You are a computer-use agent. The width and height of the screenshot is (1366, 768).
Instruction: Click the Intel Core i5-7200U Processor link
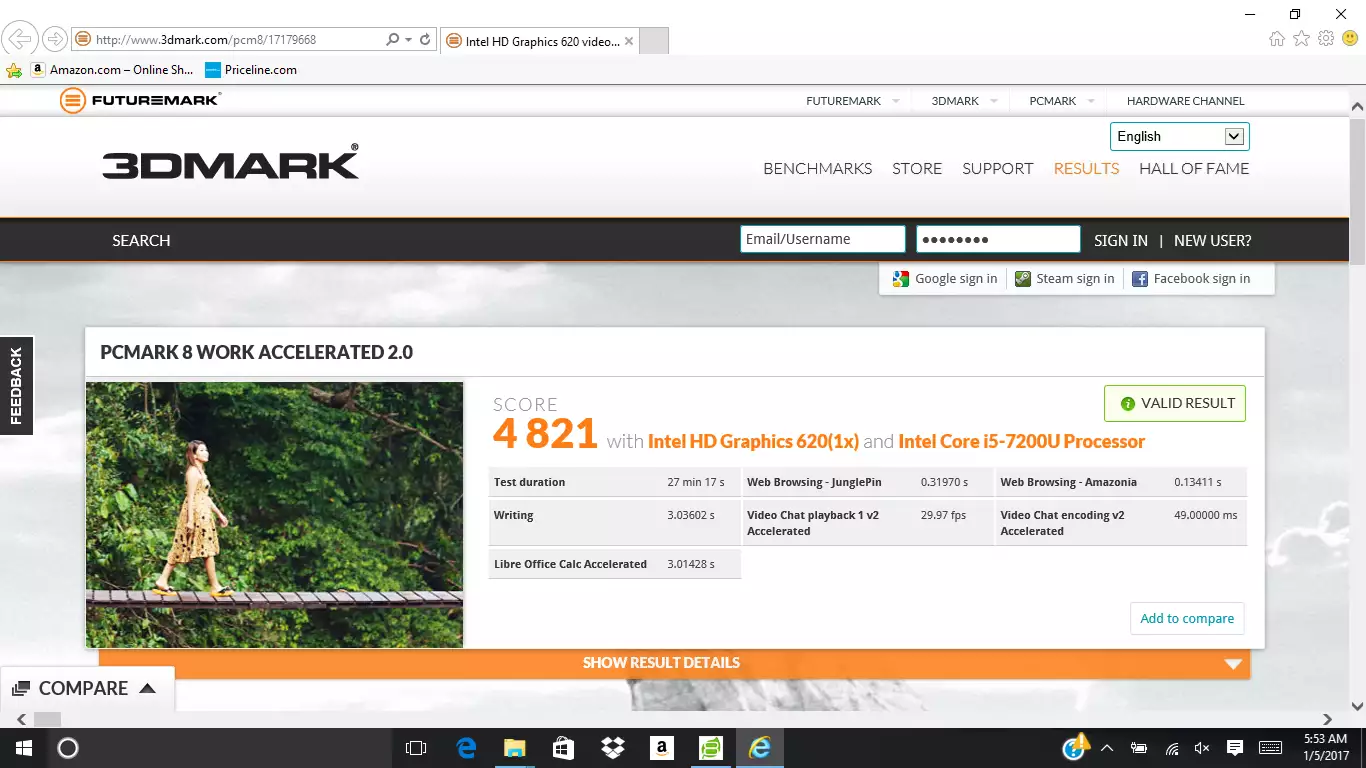[1021, 441]
